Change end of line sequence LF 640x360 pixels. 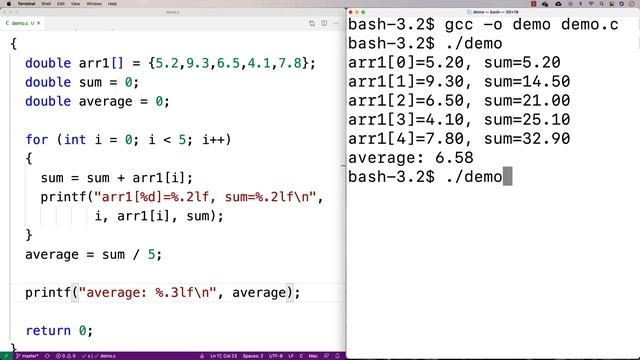[291, 356]
